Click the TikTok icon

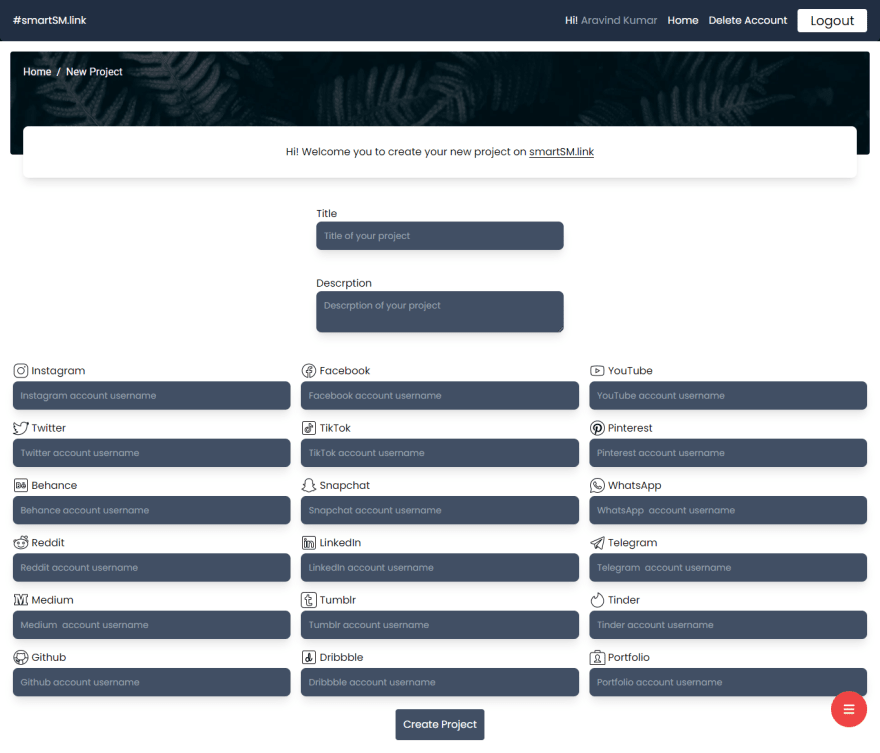[307, 427]
